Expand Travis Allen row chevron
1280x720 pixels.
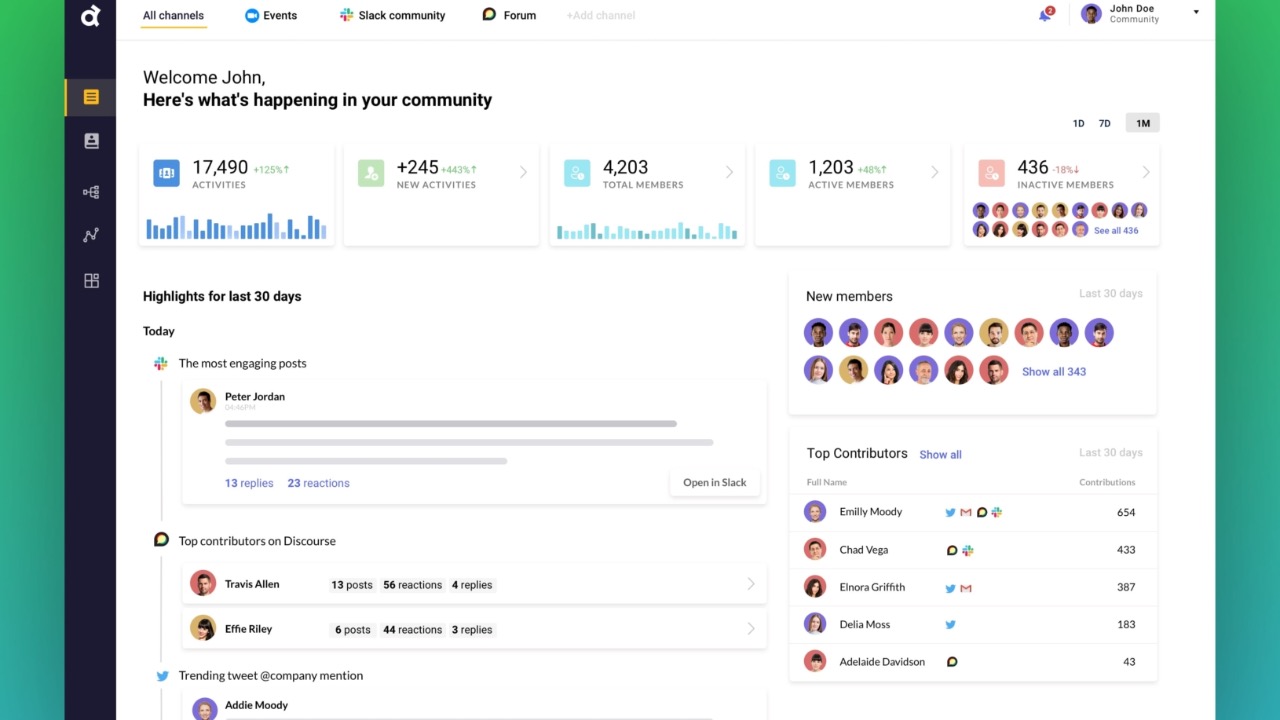(750, 584)
